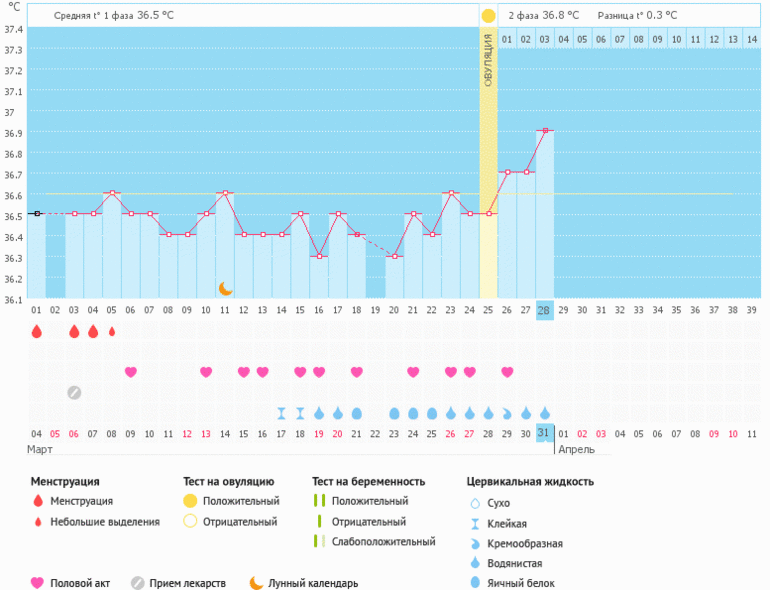Select highlighted date 31 in the date row

coord(544,433)
